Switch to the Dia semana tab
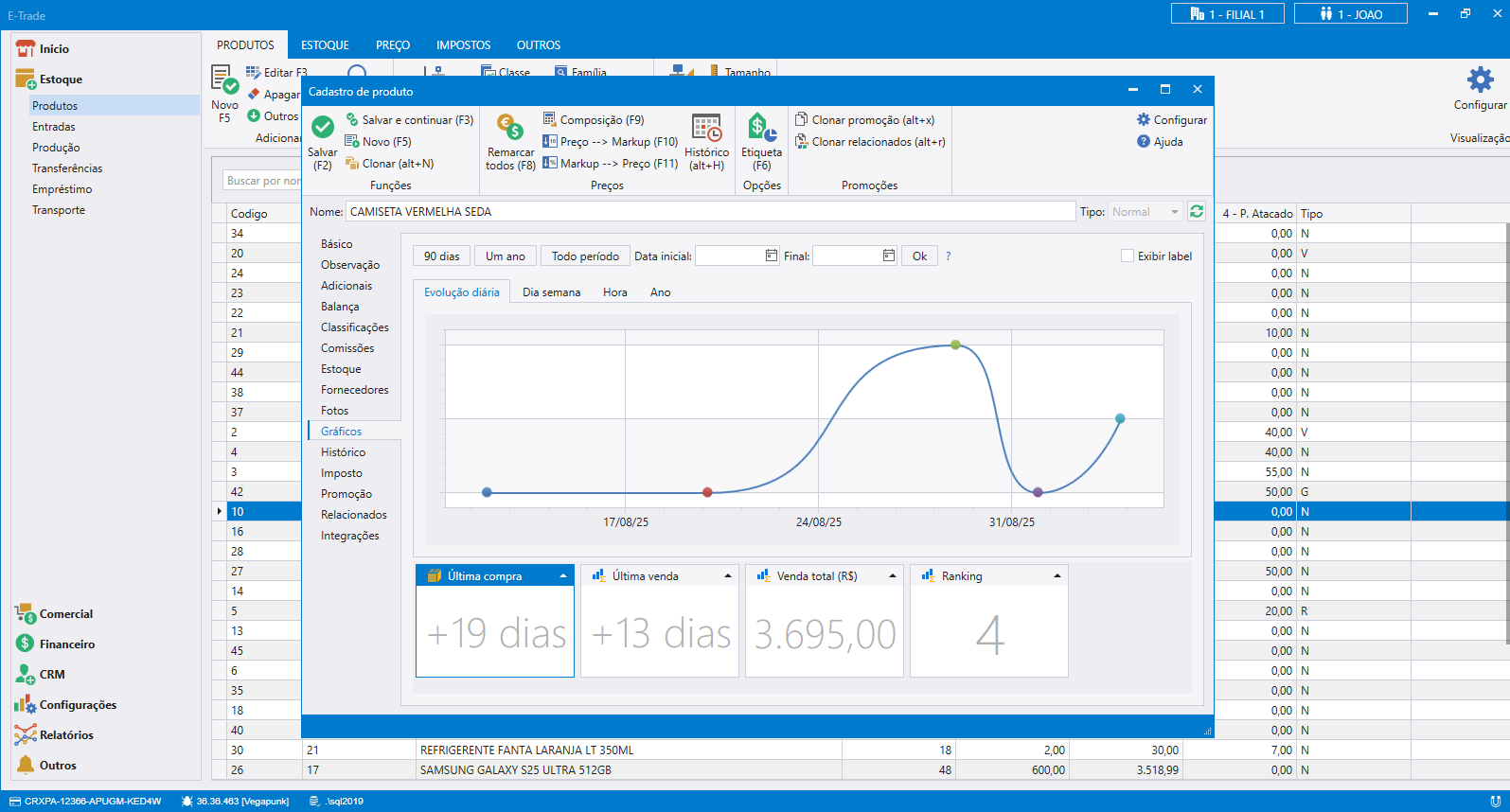The height and width of the screenshot is (812, 1510). tap(551, 292)
